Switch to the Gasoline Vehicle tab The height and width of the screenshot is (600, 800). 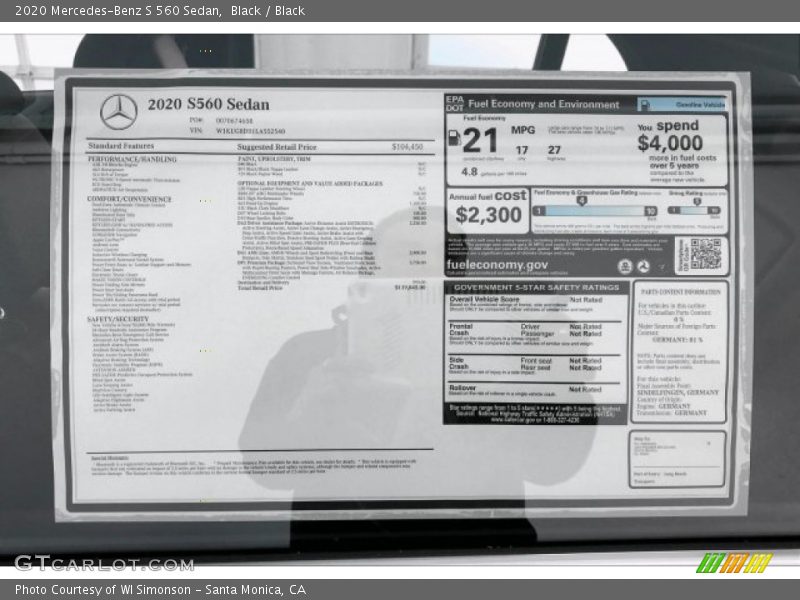click(699, 104)
